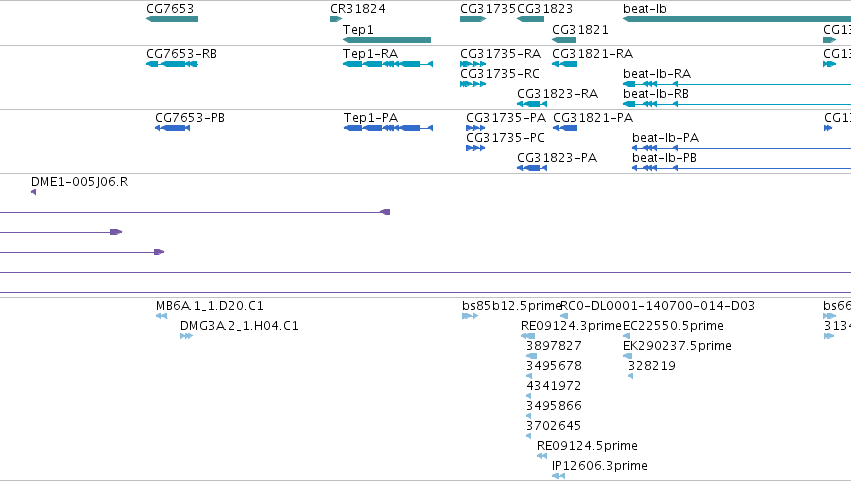This screenshot has width=851, height=481.
Task: Click the 3495866 feature label
Action: [x=554, y=406]
